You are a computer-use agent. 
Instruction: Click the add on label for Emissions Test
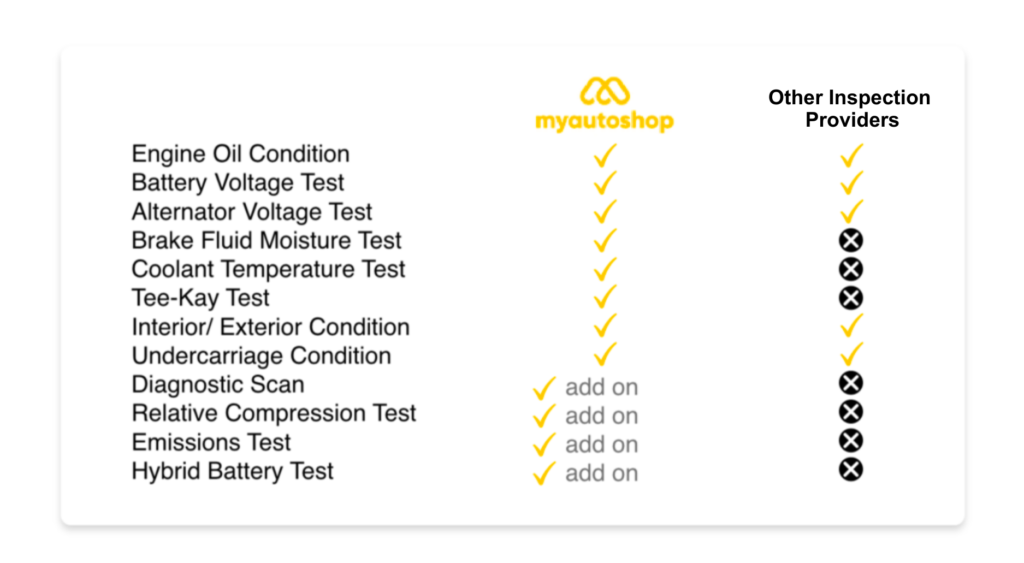click(x=601, y=445)
